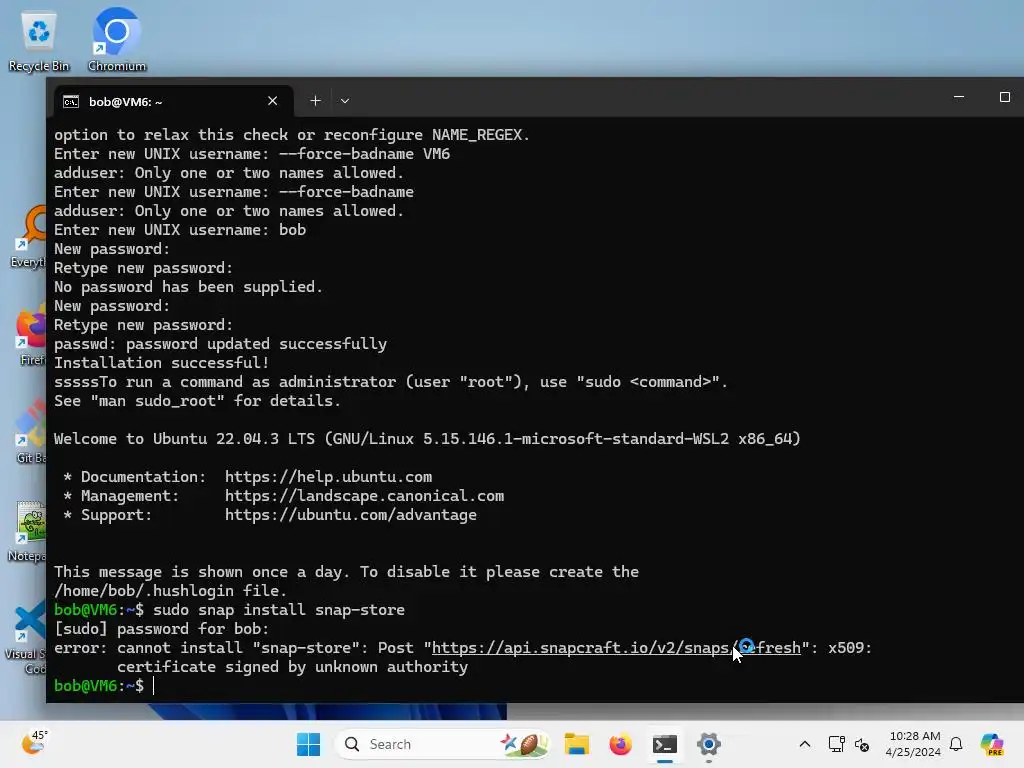The width and height of the screenshot is (1024, 768).
Task: Click the "[sudo] password for bob:" line
Action: [161, 628]
